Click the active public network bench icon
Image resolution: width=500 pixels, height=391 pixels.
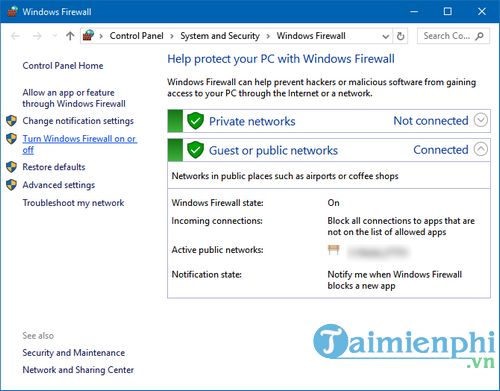click(x=333, y=250)
